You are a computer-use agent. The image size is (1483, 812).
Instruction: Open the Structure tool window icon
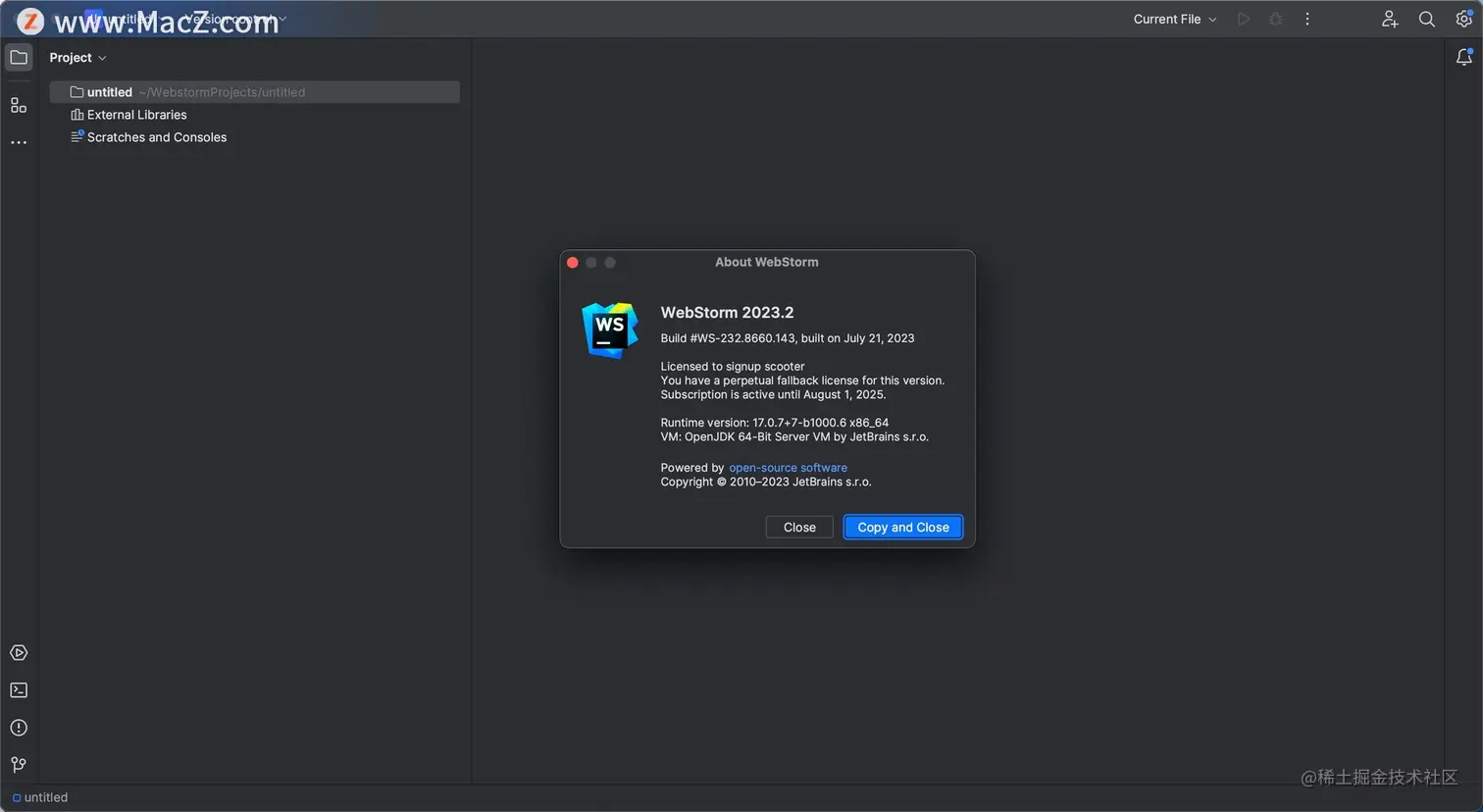click(19, 105)
